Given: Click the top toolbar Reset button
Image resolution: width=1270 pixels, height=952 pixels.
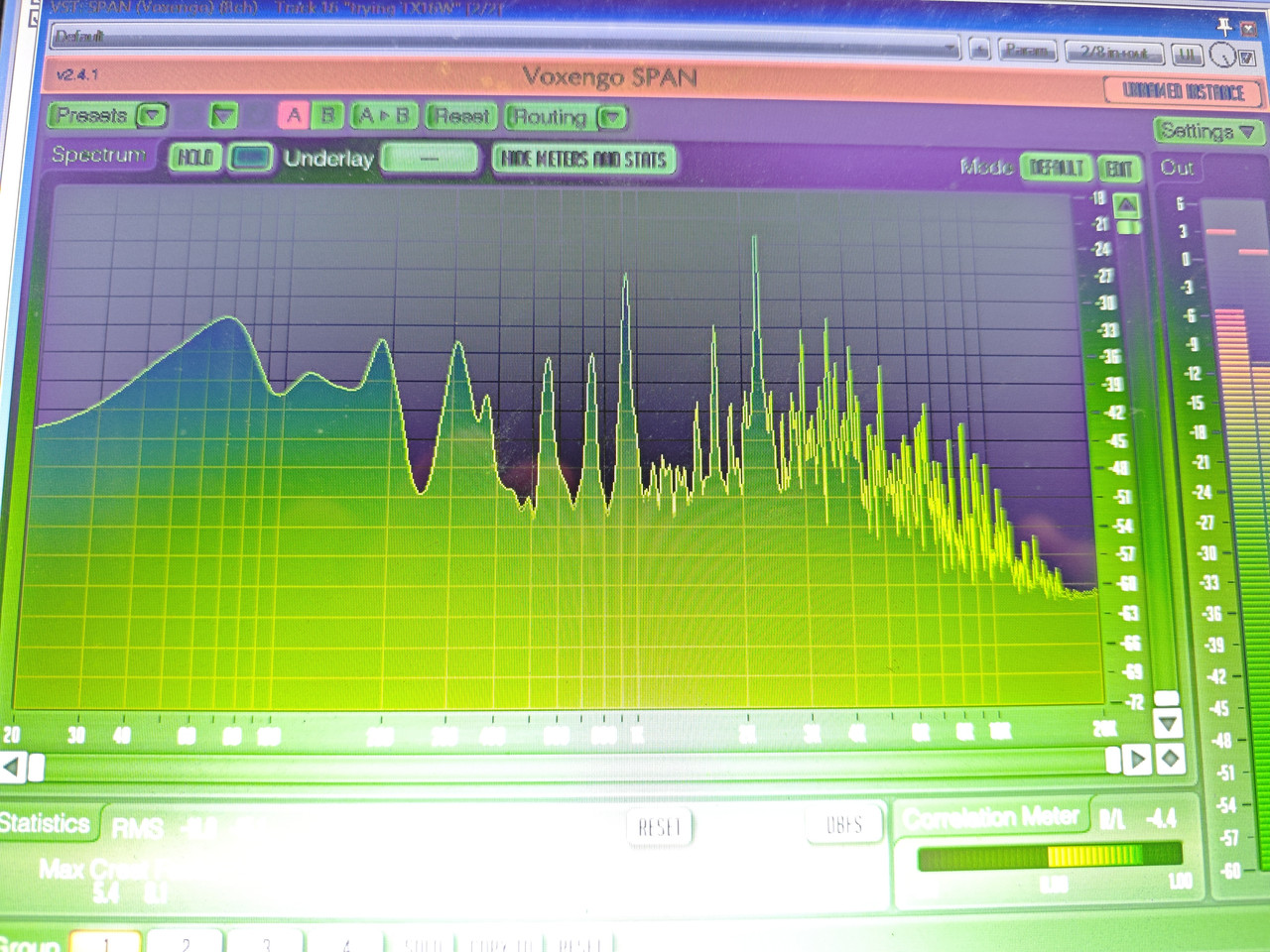Looking at the screenshot, I should click(x=461, y=117).
